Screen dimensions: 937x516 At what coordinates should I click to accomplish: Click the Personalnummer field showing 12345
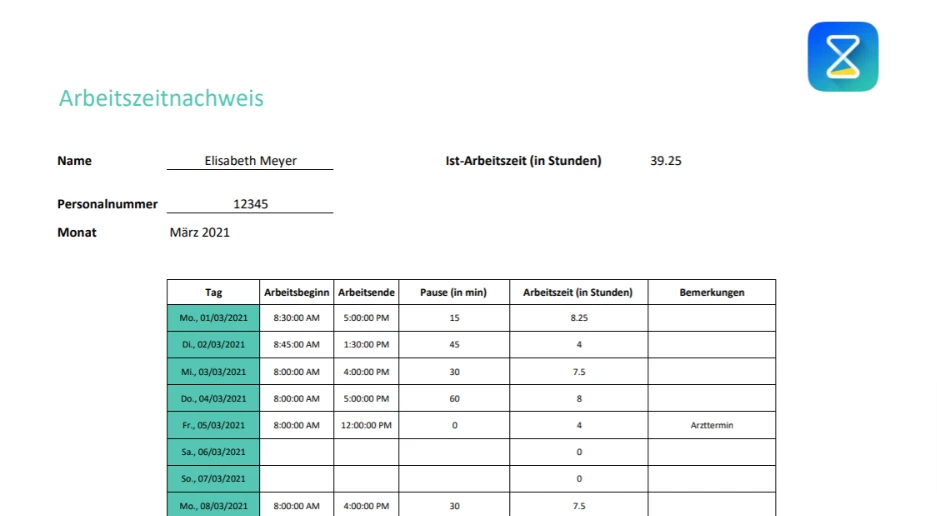250,204
